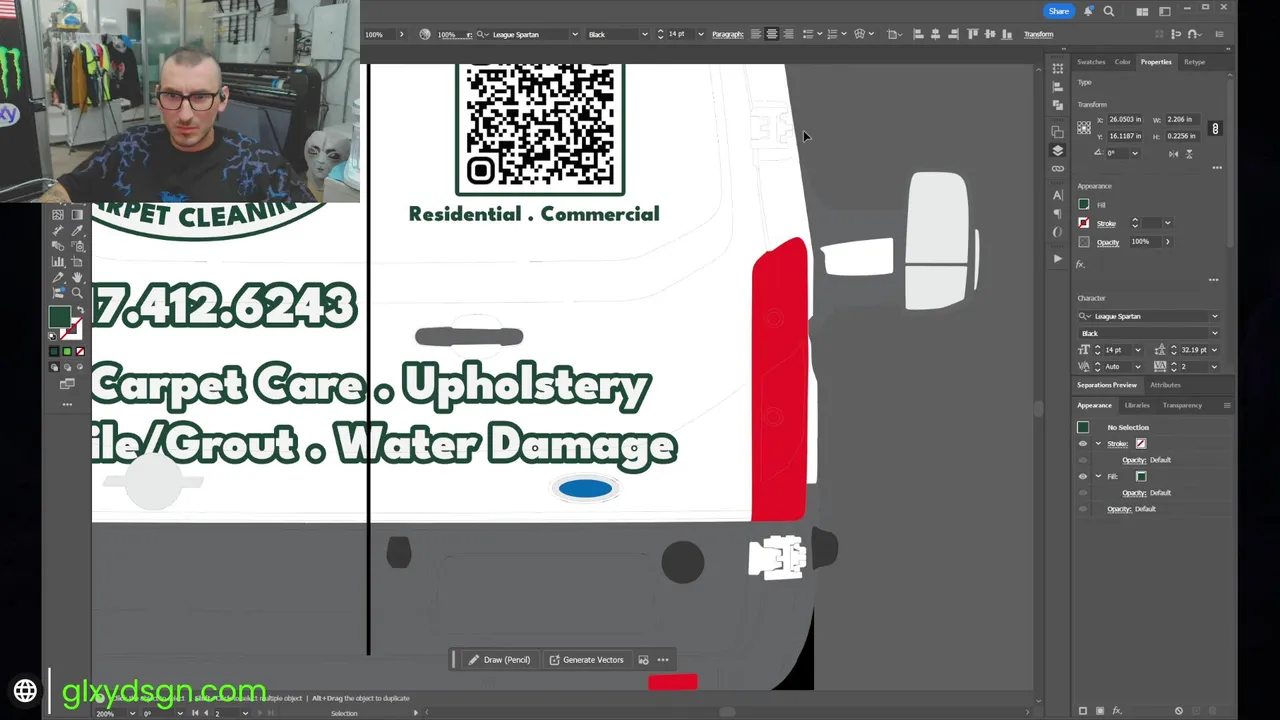1280x720 pixels.
Task: Click the reference point grid icon
Action: pyautogui.click(x=1084, y=128)
